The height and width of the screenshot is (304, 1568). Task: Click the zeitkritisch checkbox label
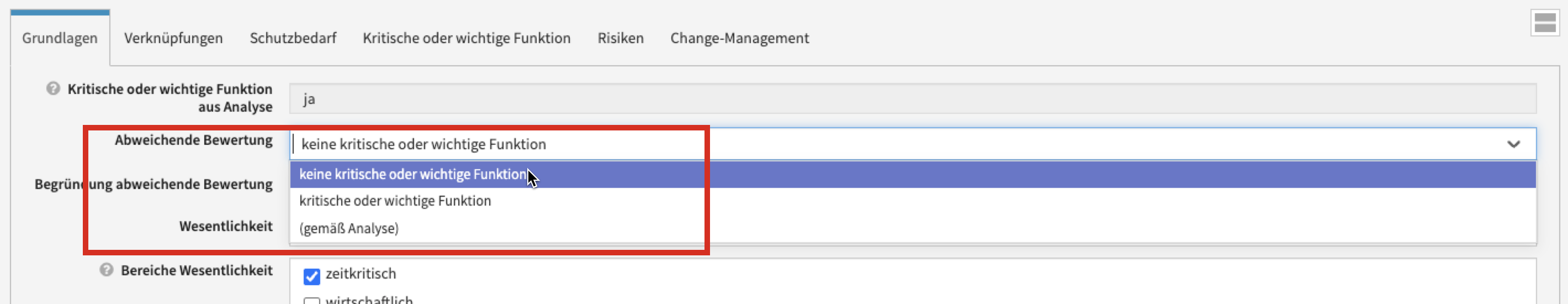(361, 274)
